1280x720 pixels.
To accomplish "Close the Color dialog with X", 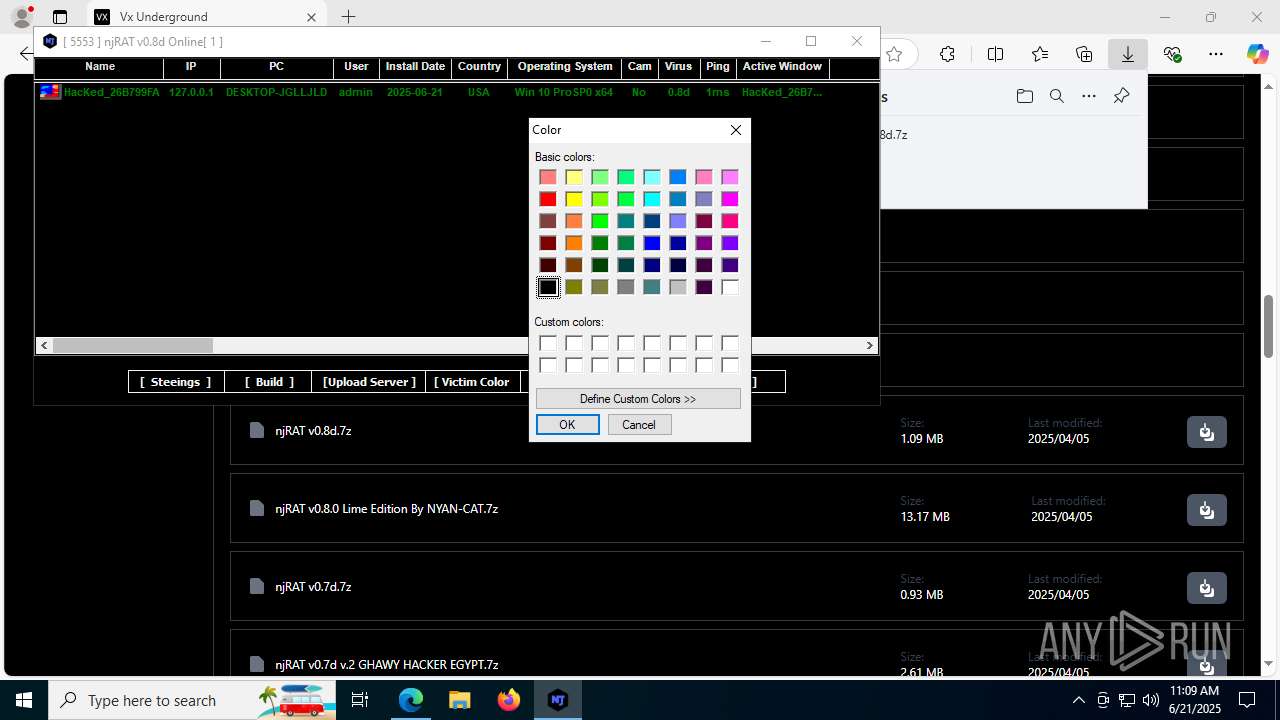I will point(736,130).
